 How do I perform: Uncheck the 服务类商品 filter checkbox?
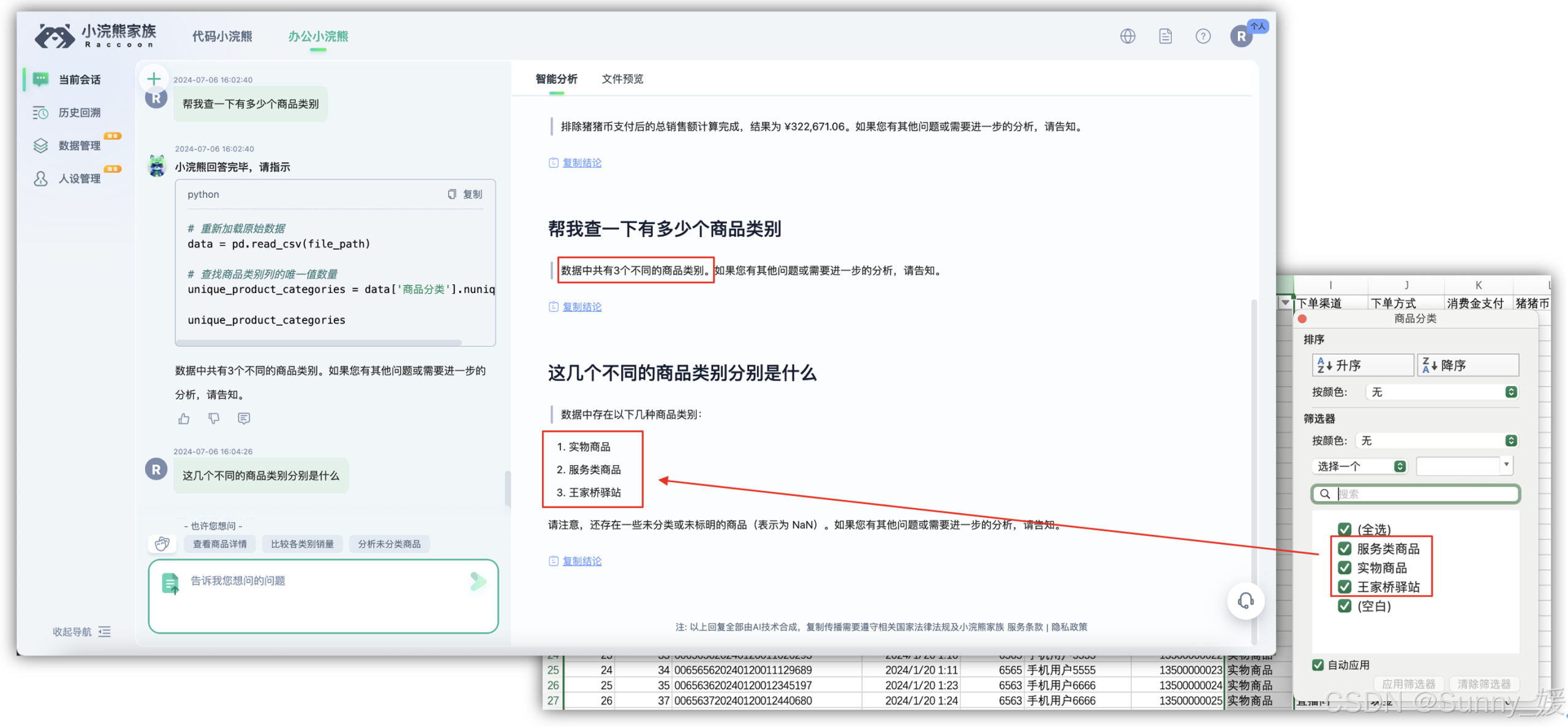(x=1344, y=548)
